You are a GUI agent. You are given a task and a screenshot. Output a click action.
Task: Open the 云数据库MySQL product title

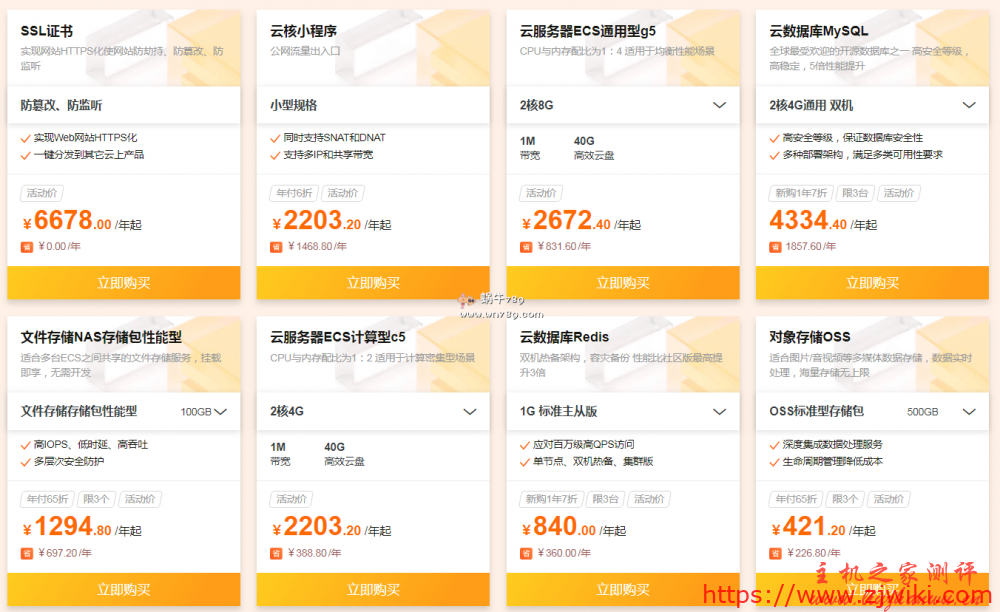[x=818, y=31]
